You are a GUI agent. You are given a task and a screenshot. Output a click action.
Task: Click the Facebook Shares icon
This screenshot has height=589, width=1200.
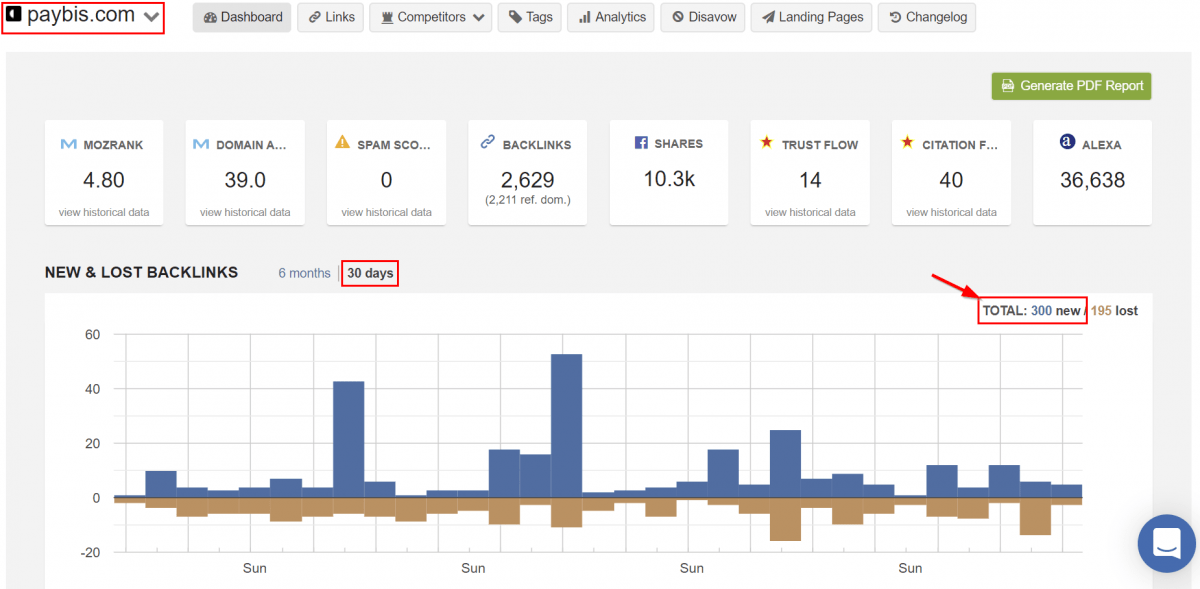[641, 143]
